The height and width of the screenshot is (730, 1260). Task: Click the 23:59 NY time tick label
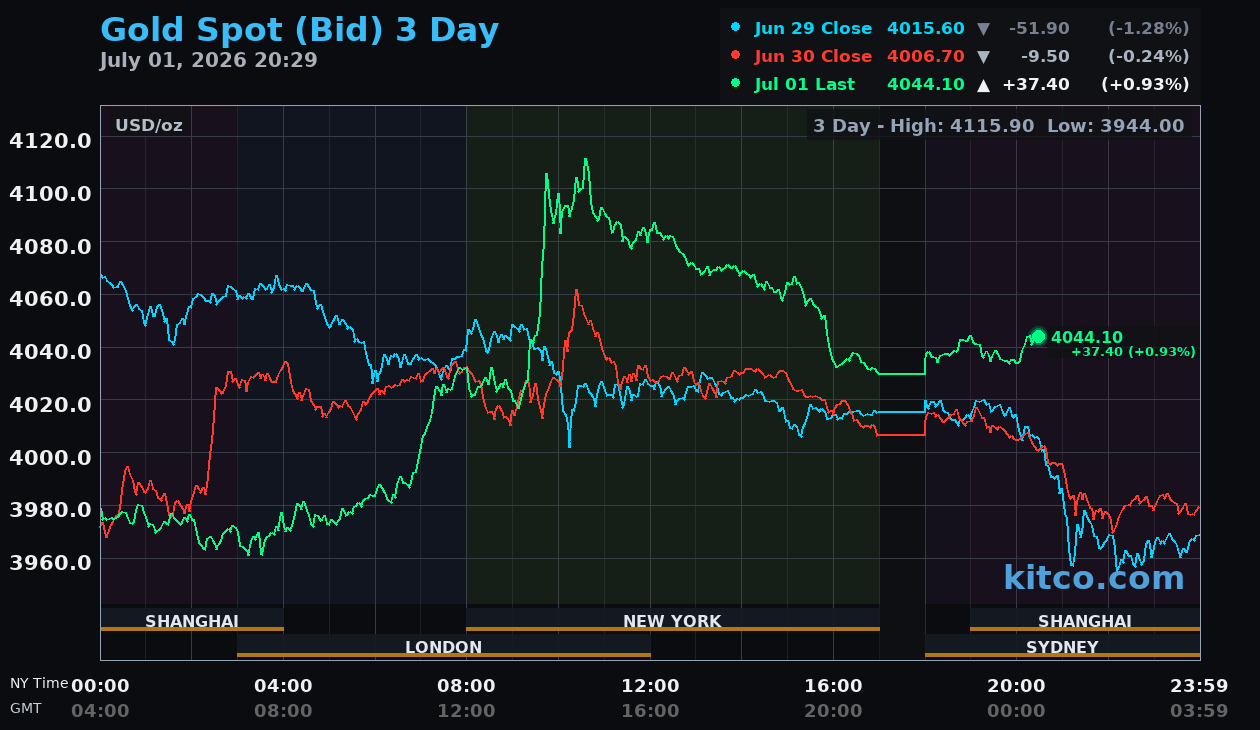1199,686
